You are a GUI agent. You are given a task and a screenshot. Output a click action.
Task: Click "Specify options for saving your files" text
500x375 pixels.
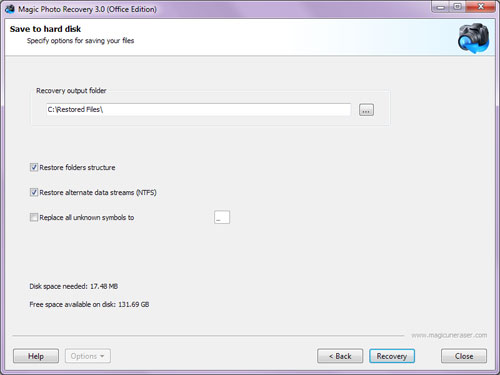(80, 41)
